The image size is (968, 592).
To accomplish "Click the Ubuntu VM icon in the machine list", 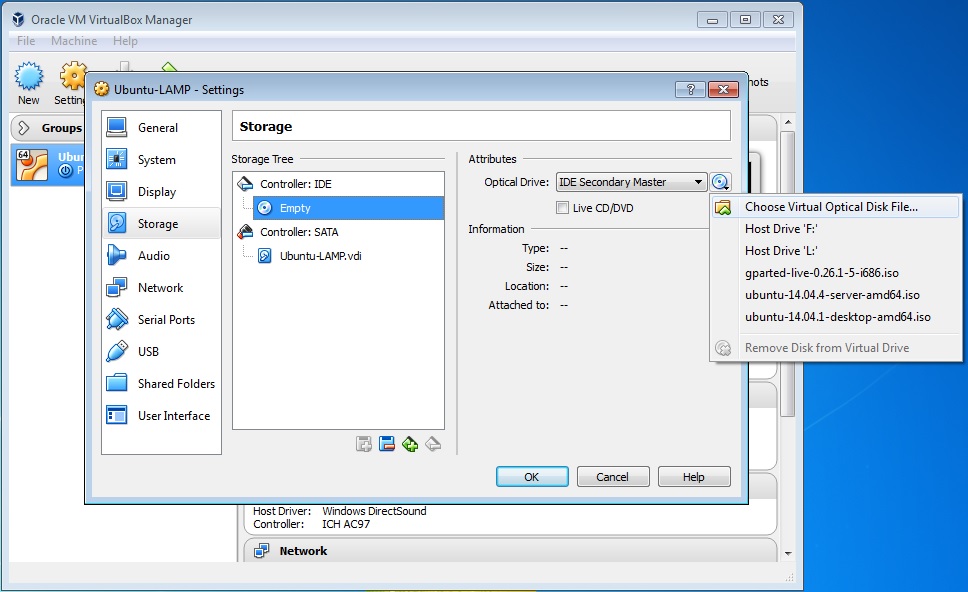I will (31, 165).
